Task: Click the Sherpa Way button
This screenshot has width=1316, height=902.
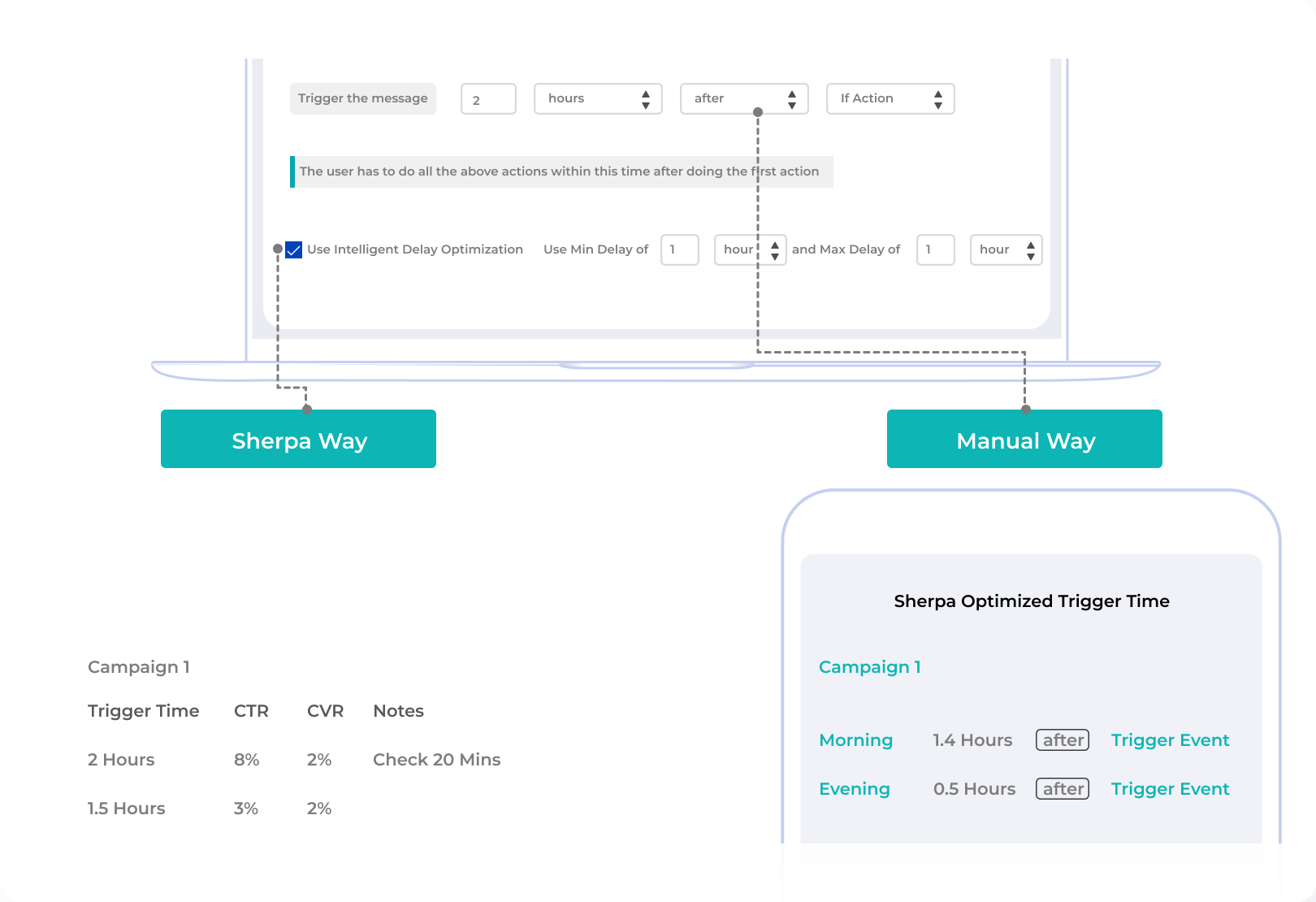Action: pyautogui.click(x=298, y=439)
